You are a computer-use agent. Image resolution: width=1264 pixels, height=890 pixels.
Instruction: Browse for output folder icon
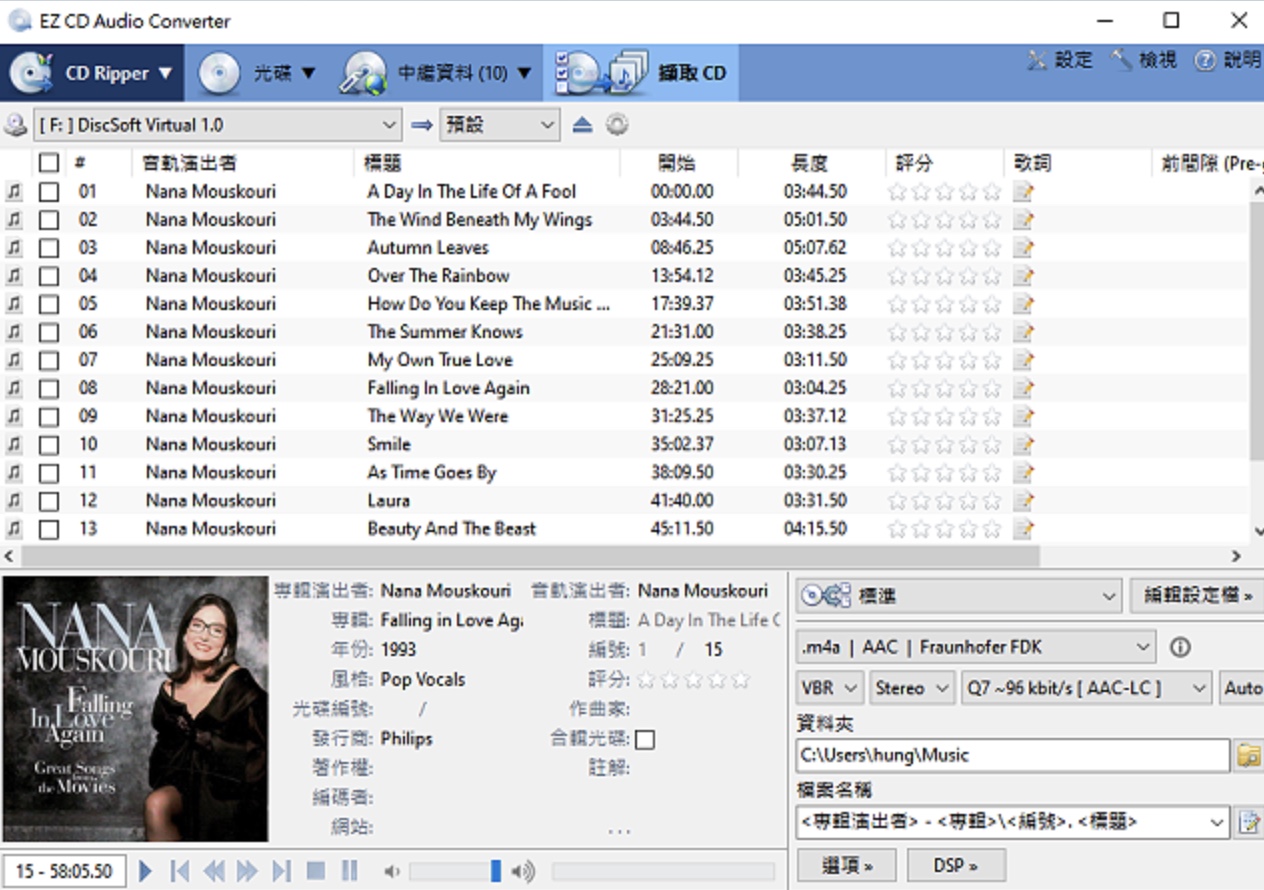point(1248,755)
